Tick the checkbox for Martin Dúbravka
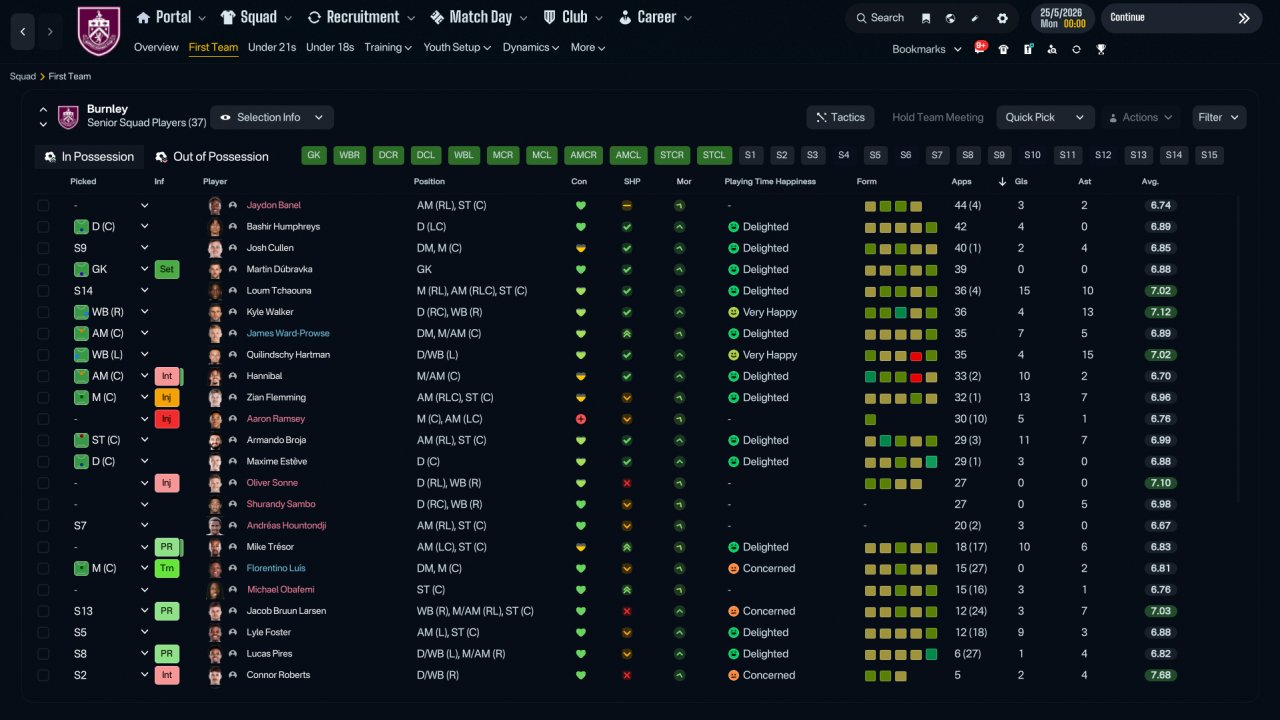 point(43,269)
